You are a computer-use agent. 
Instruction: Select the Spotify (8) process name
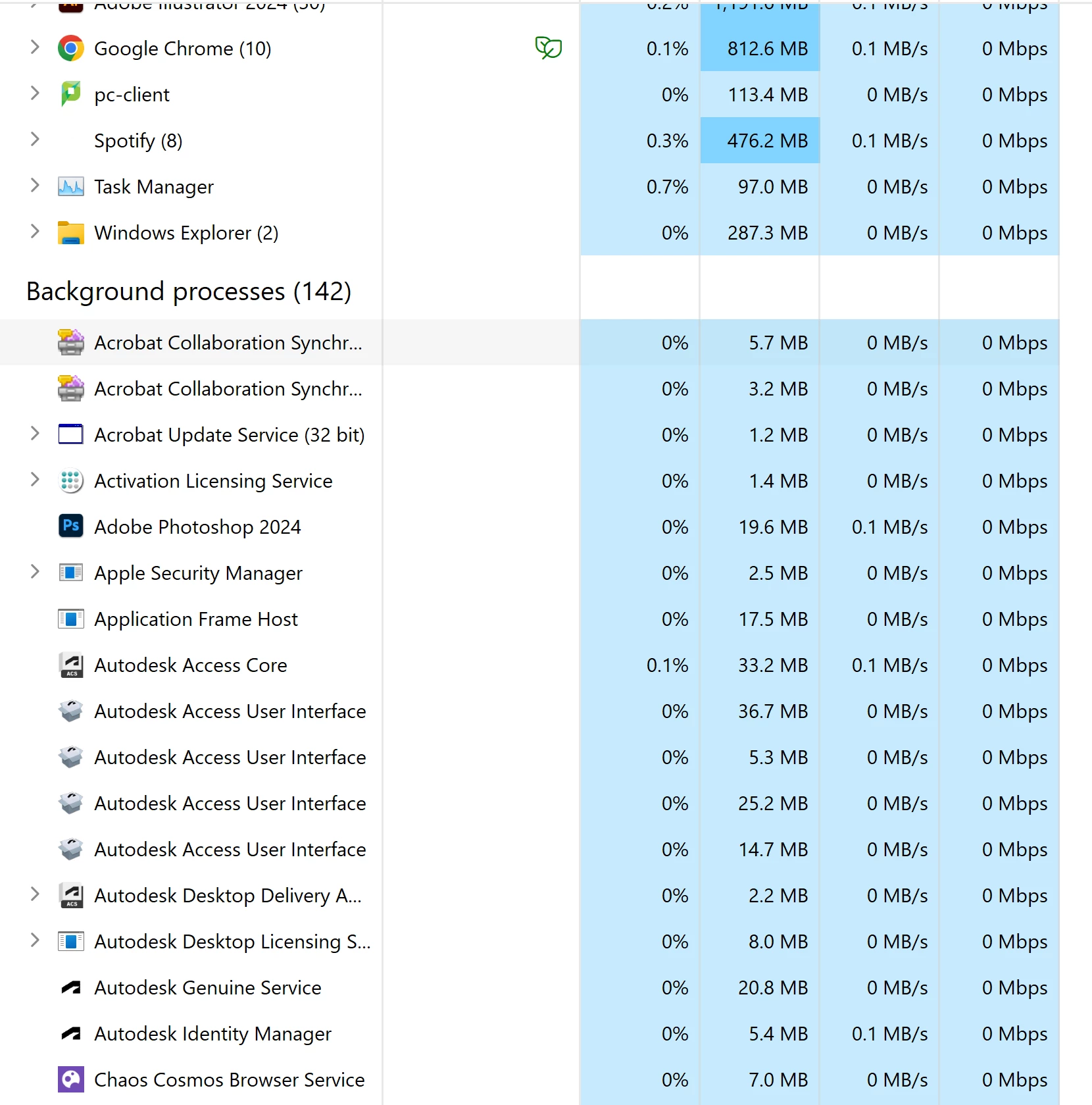coord(138,141)
